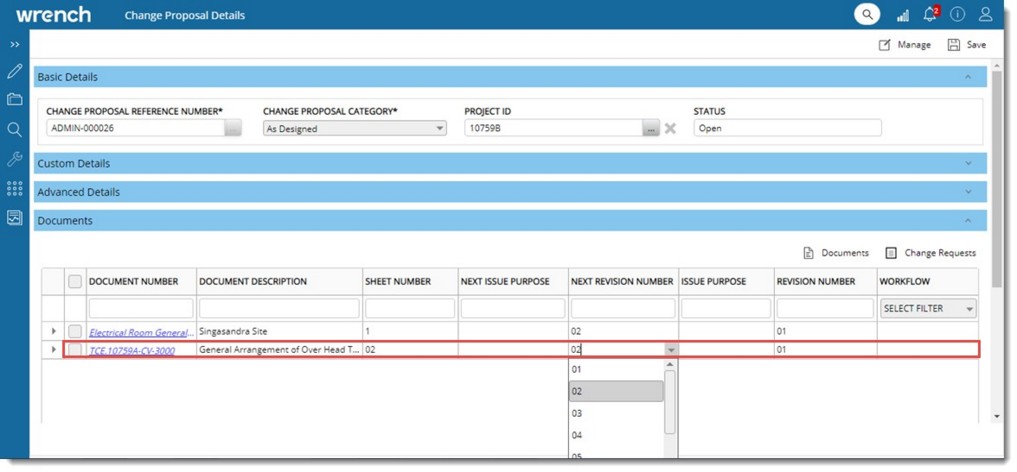
Task: Open the user profile icon
Action: (986, 15)
